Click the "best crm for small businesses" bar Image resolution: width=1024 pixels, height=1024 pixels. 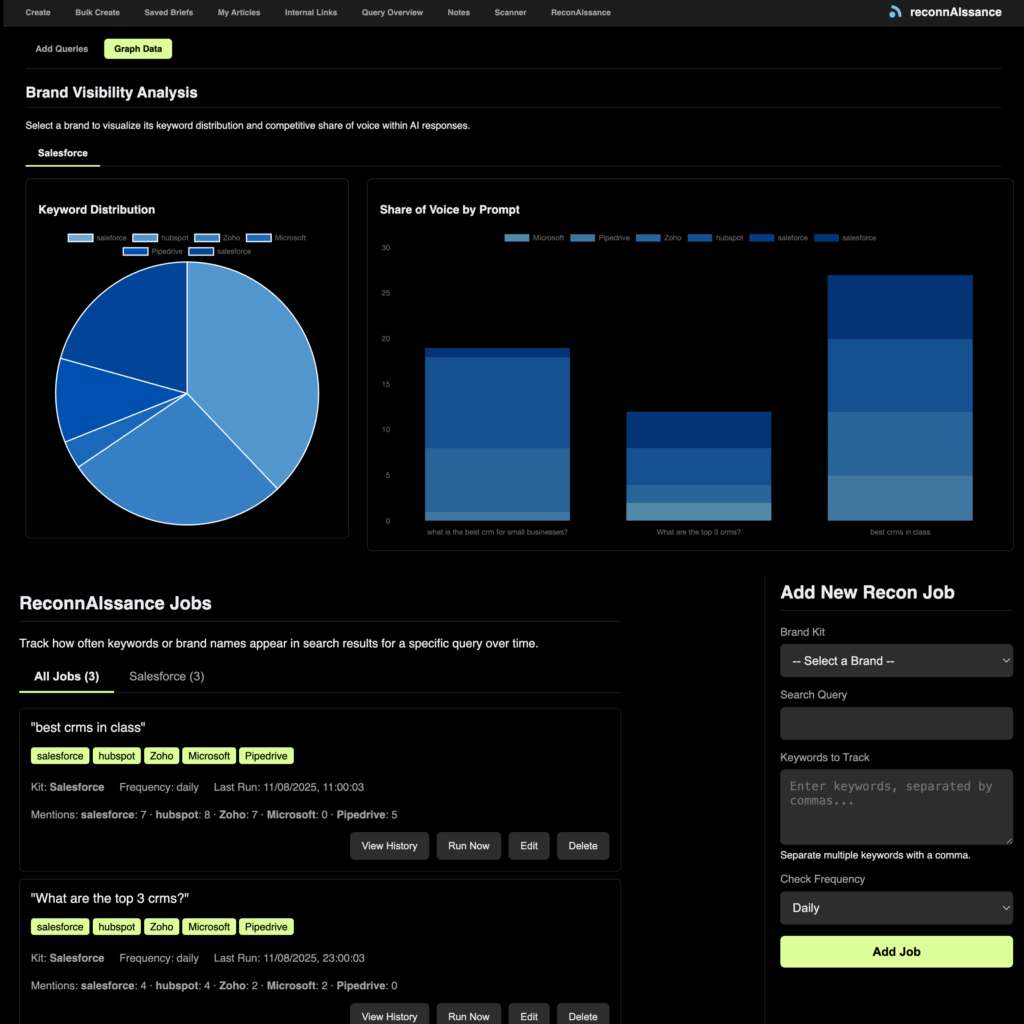coord(497,434)
